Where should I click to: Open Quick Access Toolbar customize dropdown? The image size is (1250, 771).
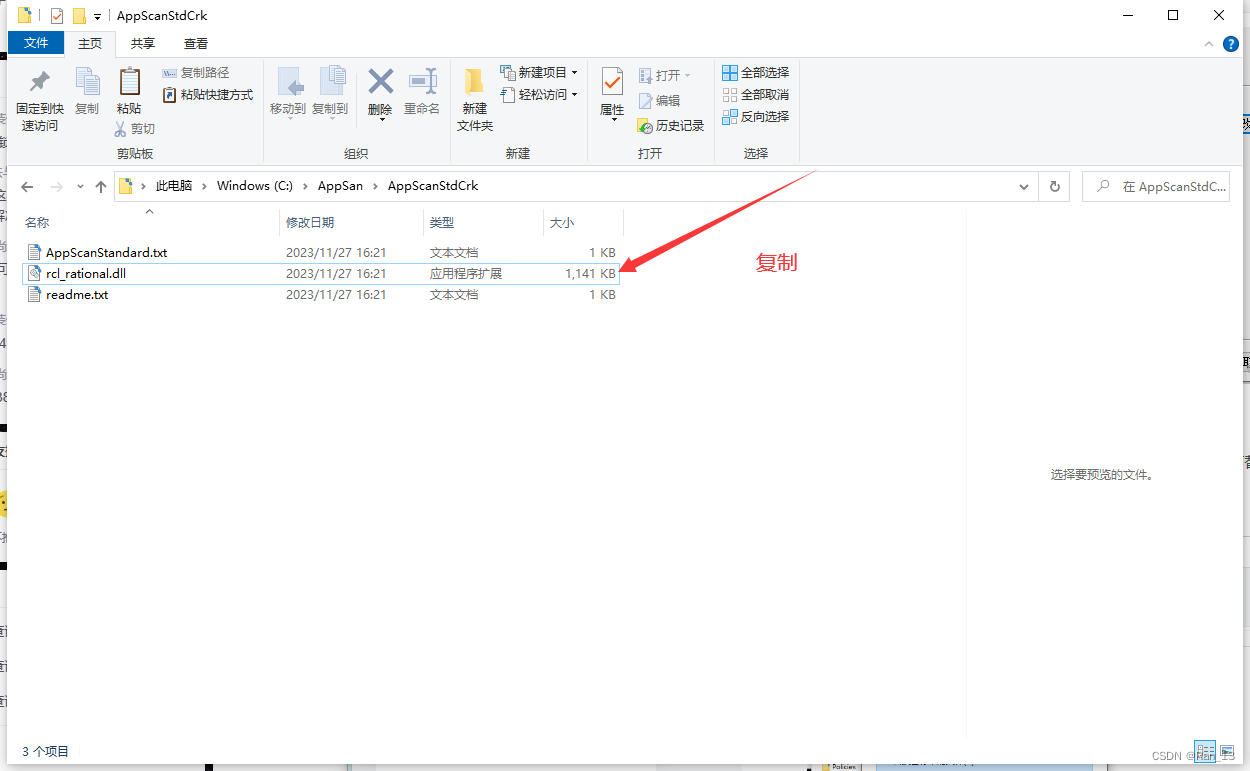[x=97, y=16]
